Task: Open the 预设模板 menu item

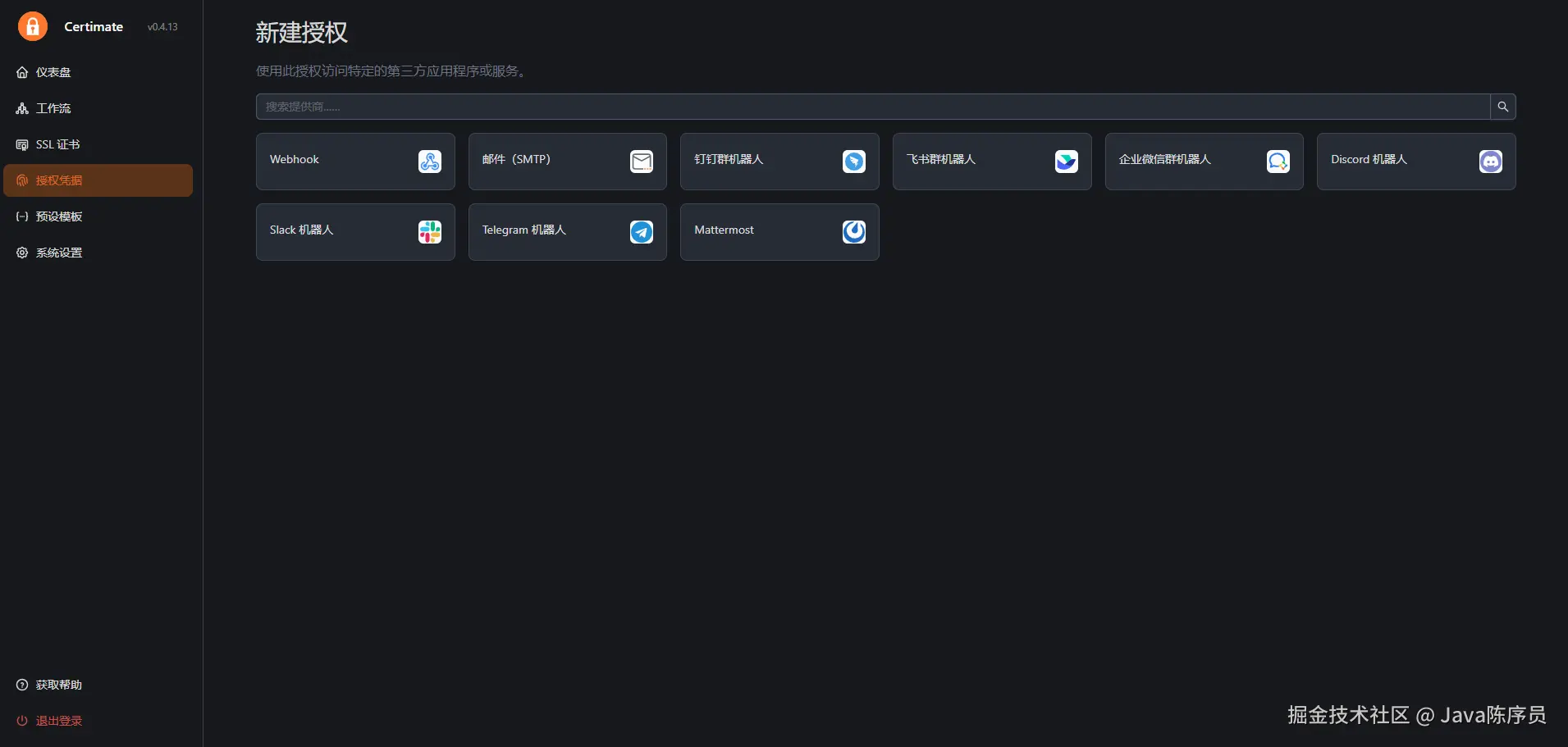Action: 98,216
